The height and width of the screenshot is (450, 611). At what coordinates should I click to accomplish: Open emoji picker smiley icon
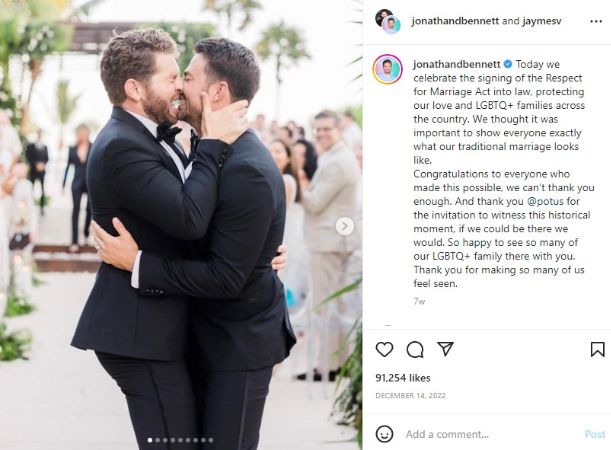(x=384, y=434)
